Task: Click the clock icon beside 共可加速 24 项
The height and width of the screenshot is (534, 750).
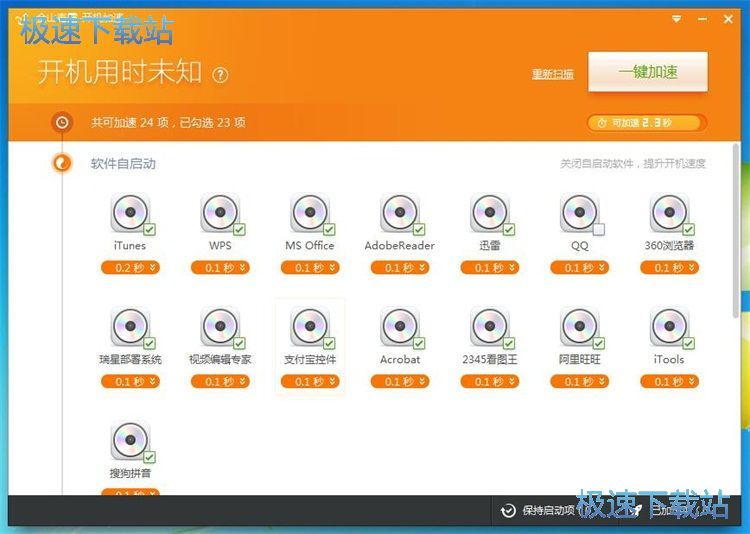Action: coord(62,122)
